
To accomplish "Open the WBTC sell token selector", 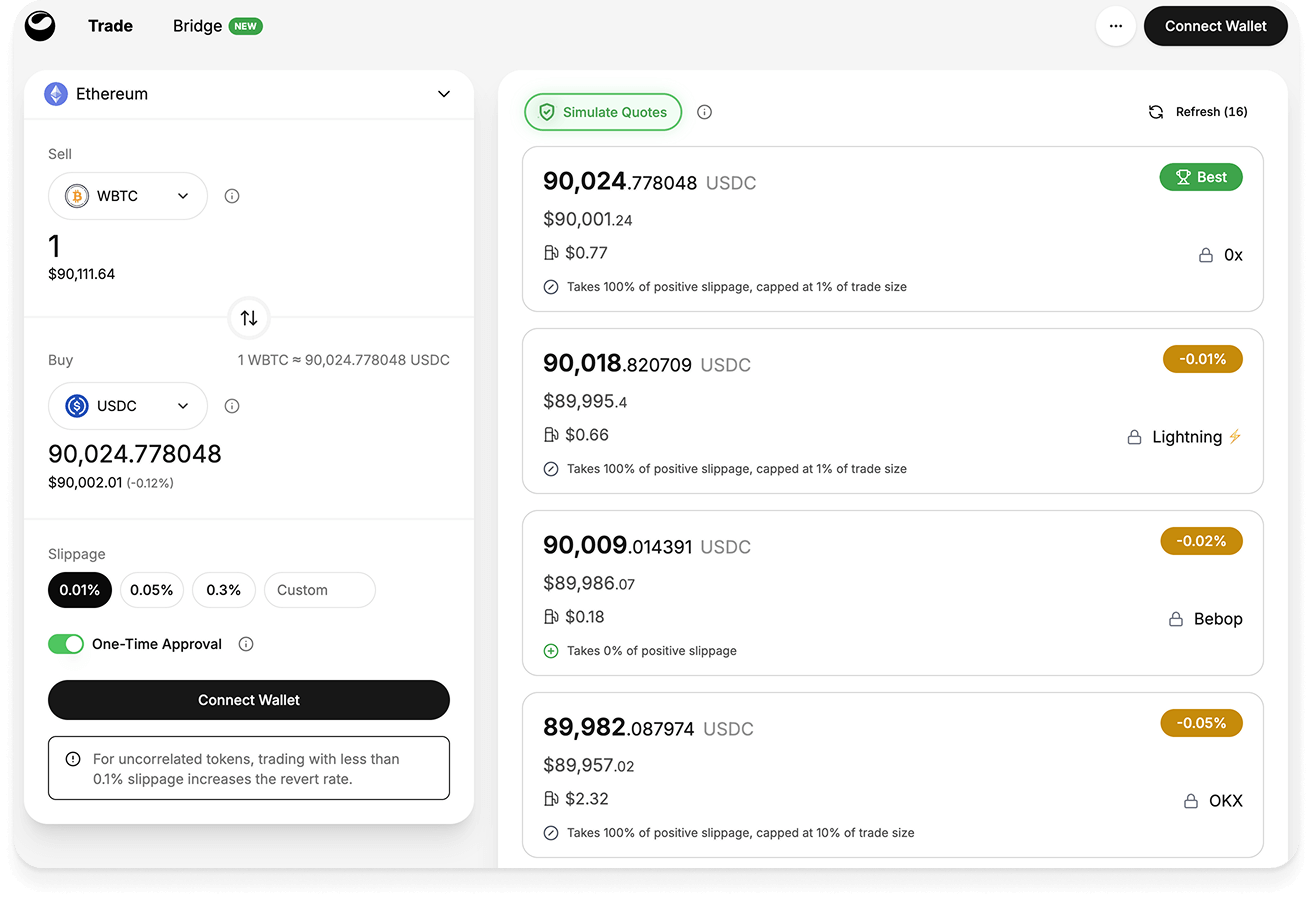I will click(128, 196).
